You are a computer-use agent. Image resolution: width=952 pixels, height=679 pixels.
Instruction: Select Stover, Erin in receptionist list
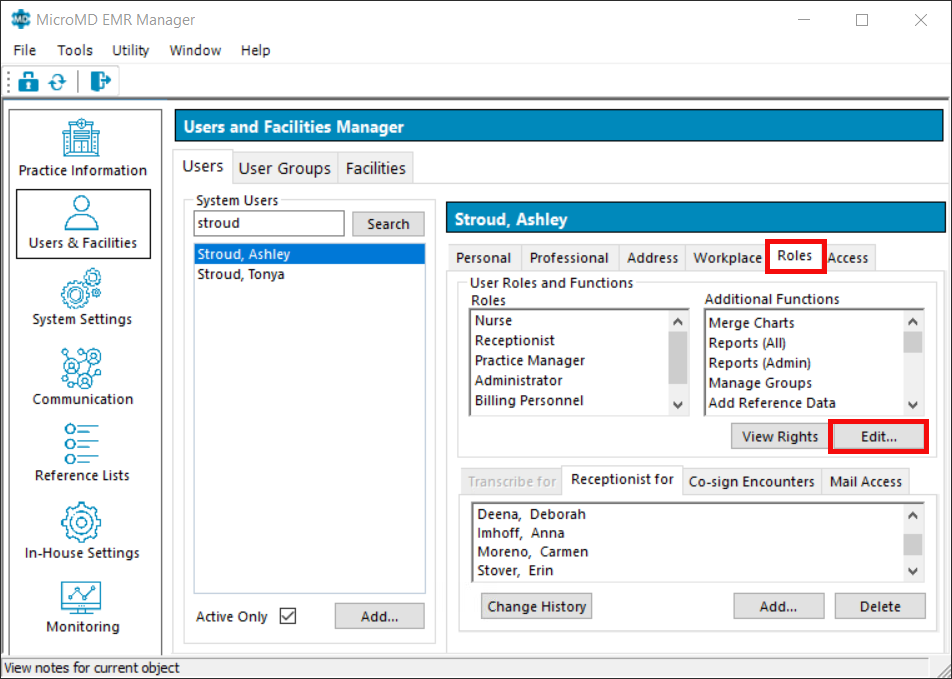point(688,571)
